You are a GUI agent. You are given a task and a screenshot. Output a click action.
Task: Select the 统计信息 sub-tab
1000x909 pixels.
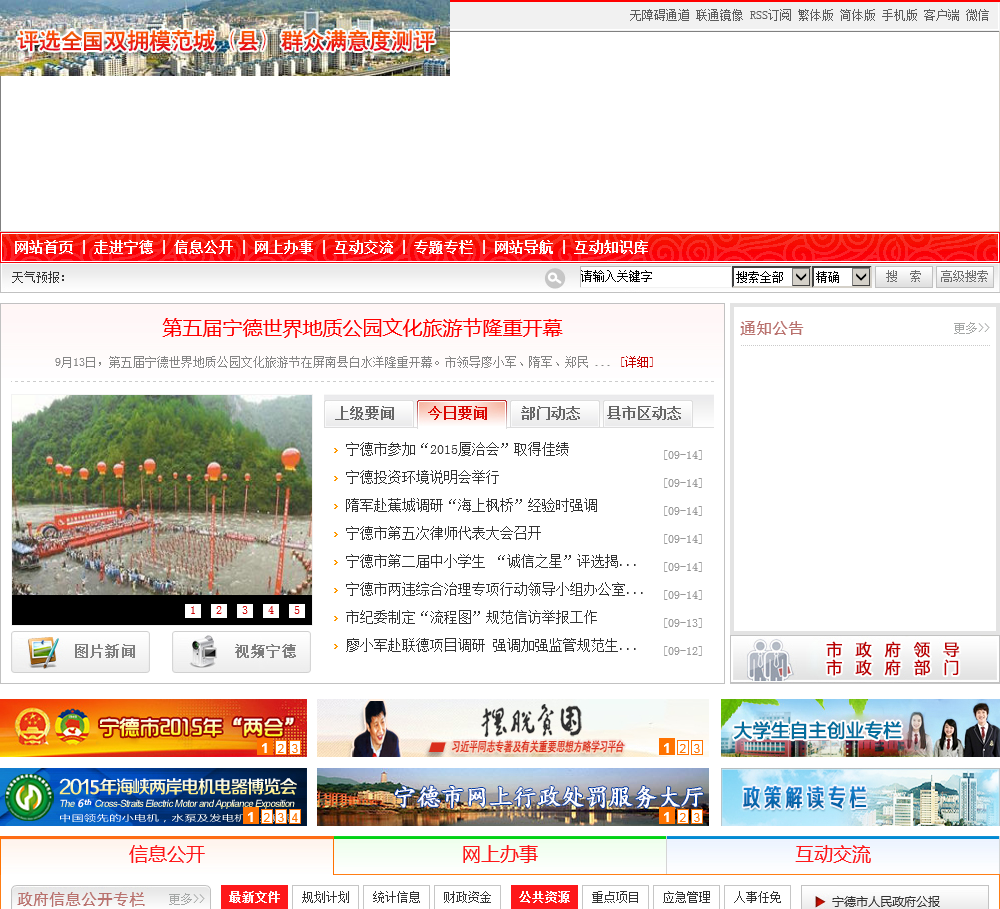pos(396,898)
